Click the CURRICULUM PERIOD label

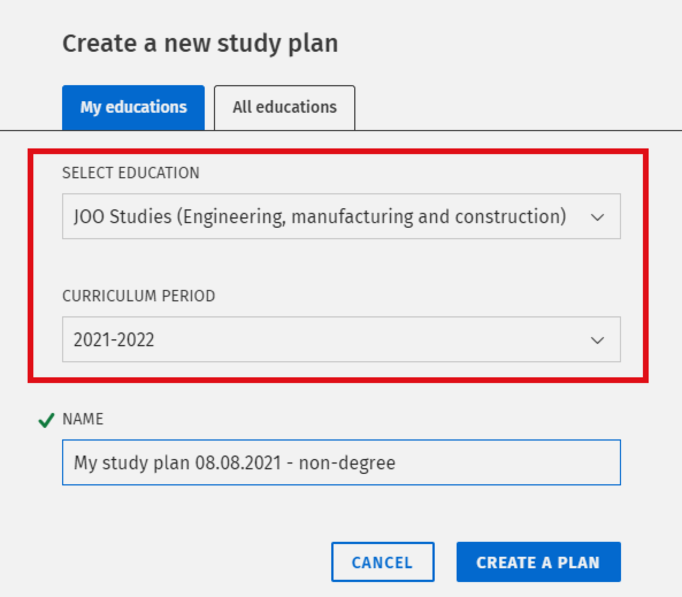138,296
